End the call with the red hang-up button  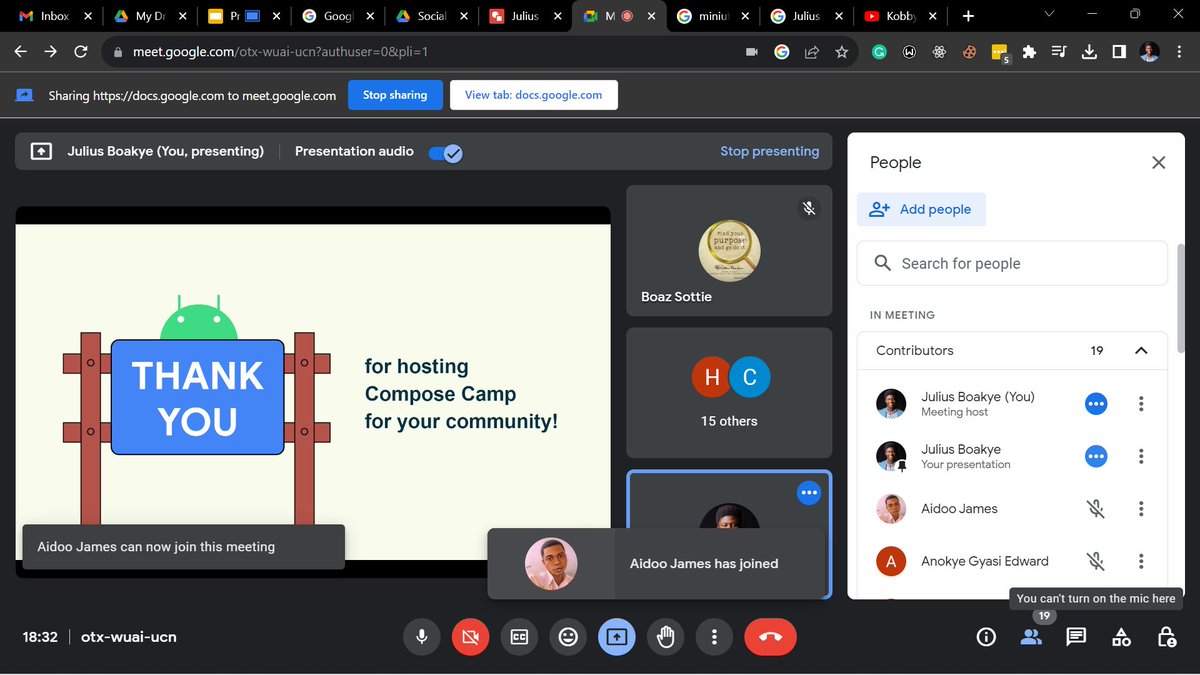[770, 637]
